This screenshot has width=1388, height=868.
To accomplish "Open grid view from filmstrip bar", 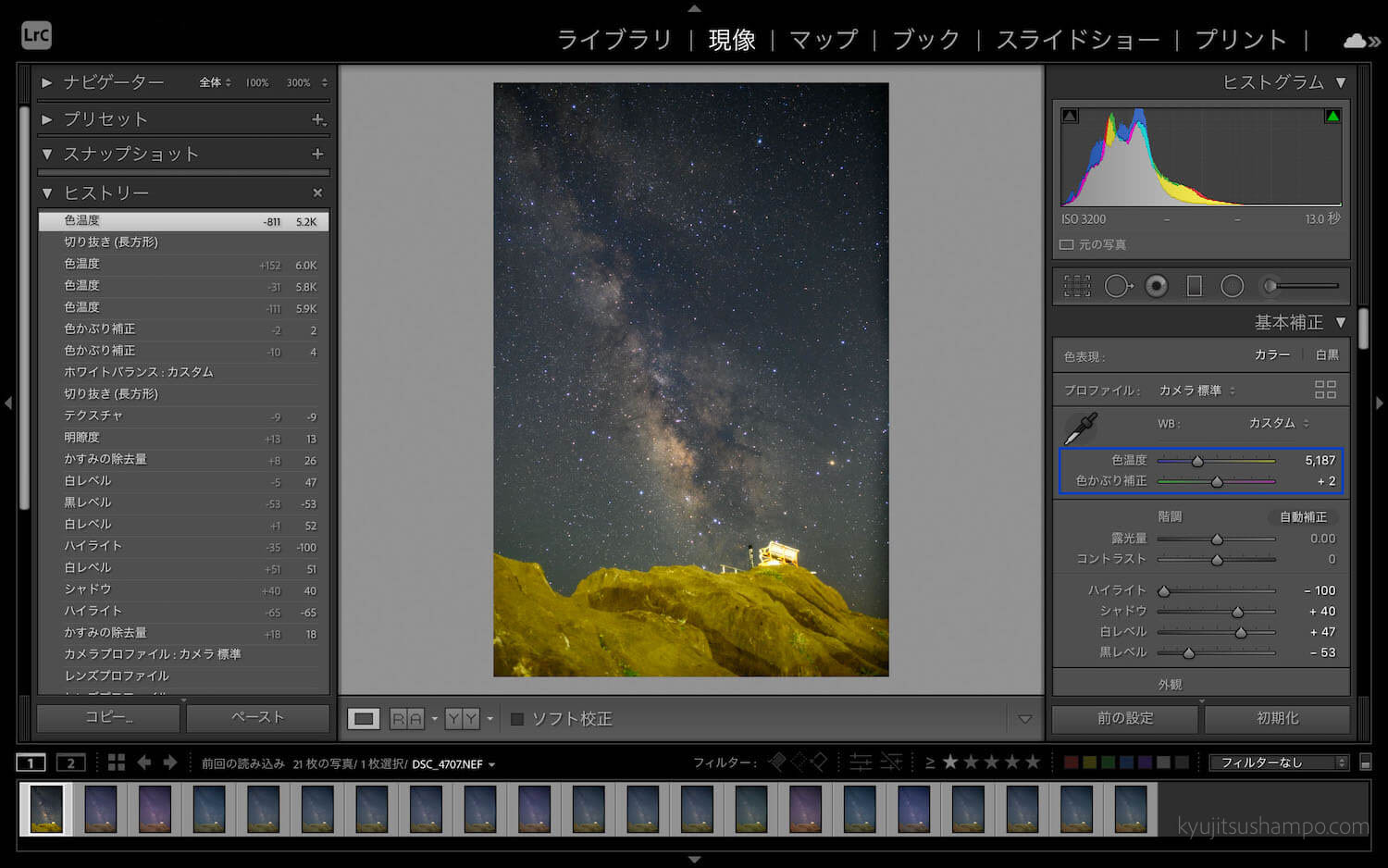I will click(116, 763).
